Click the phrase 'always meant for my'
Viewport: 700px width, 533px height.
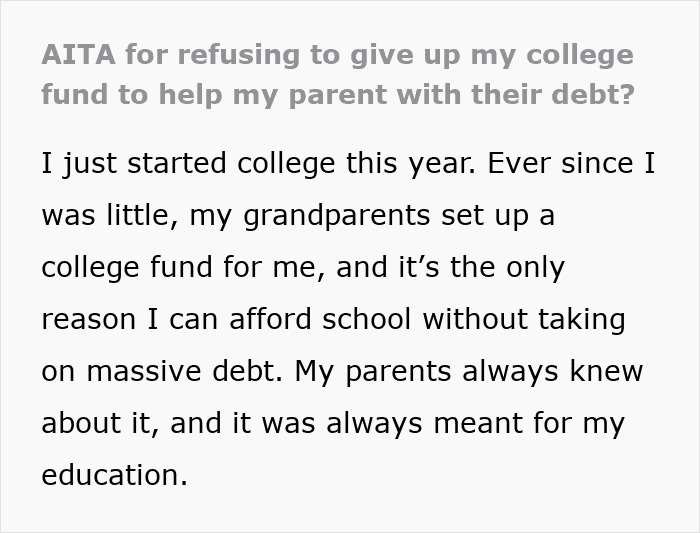pyautogui.click(x=475, y=425)
